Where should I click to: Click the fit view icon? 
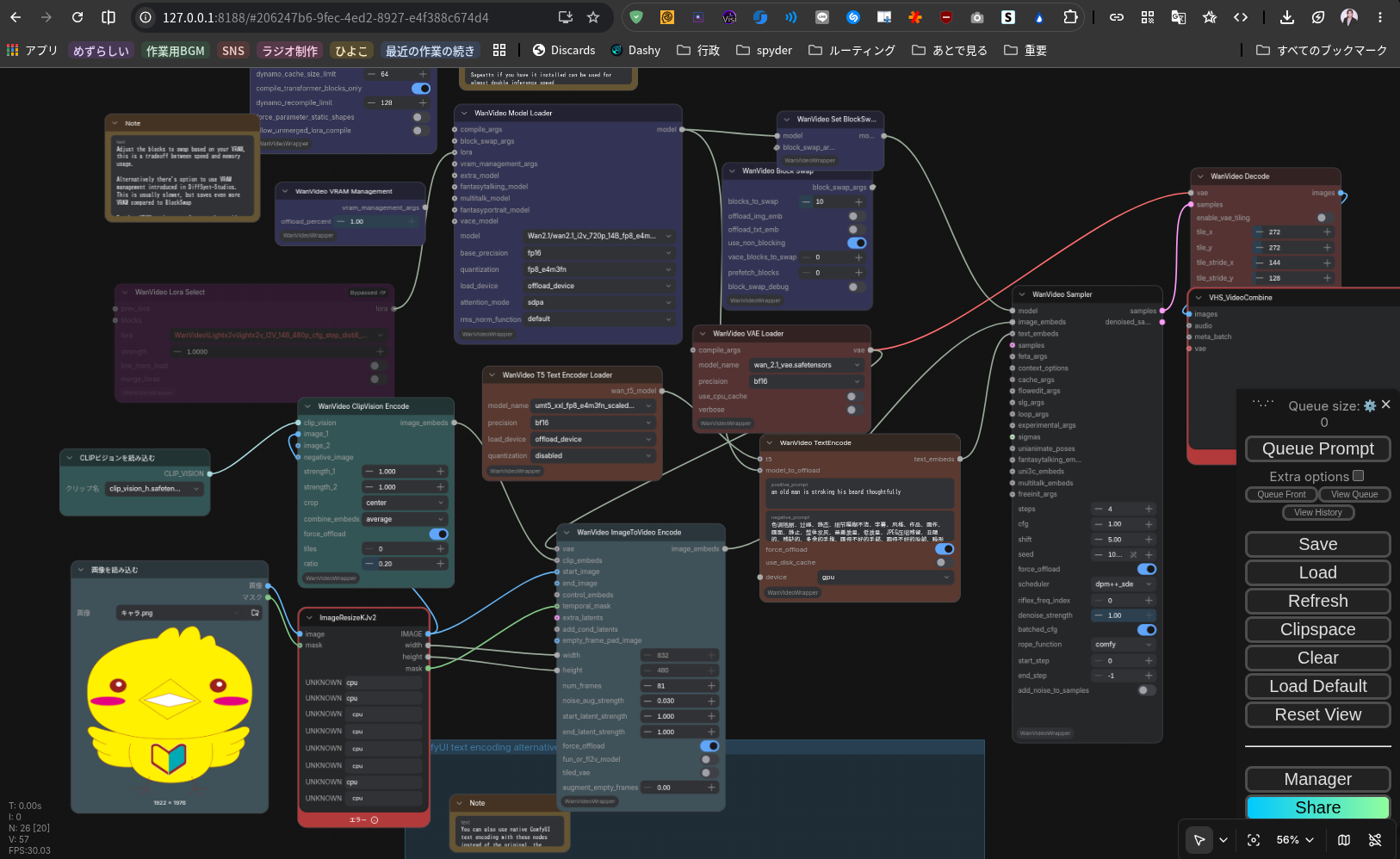click(1254, 840)
